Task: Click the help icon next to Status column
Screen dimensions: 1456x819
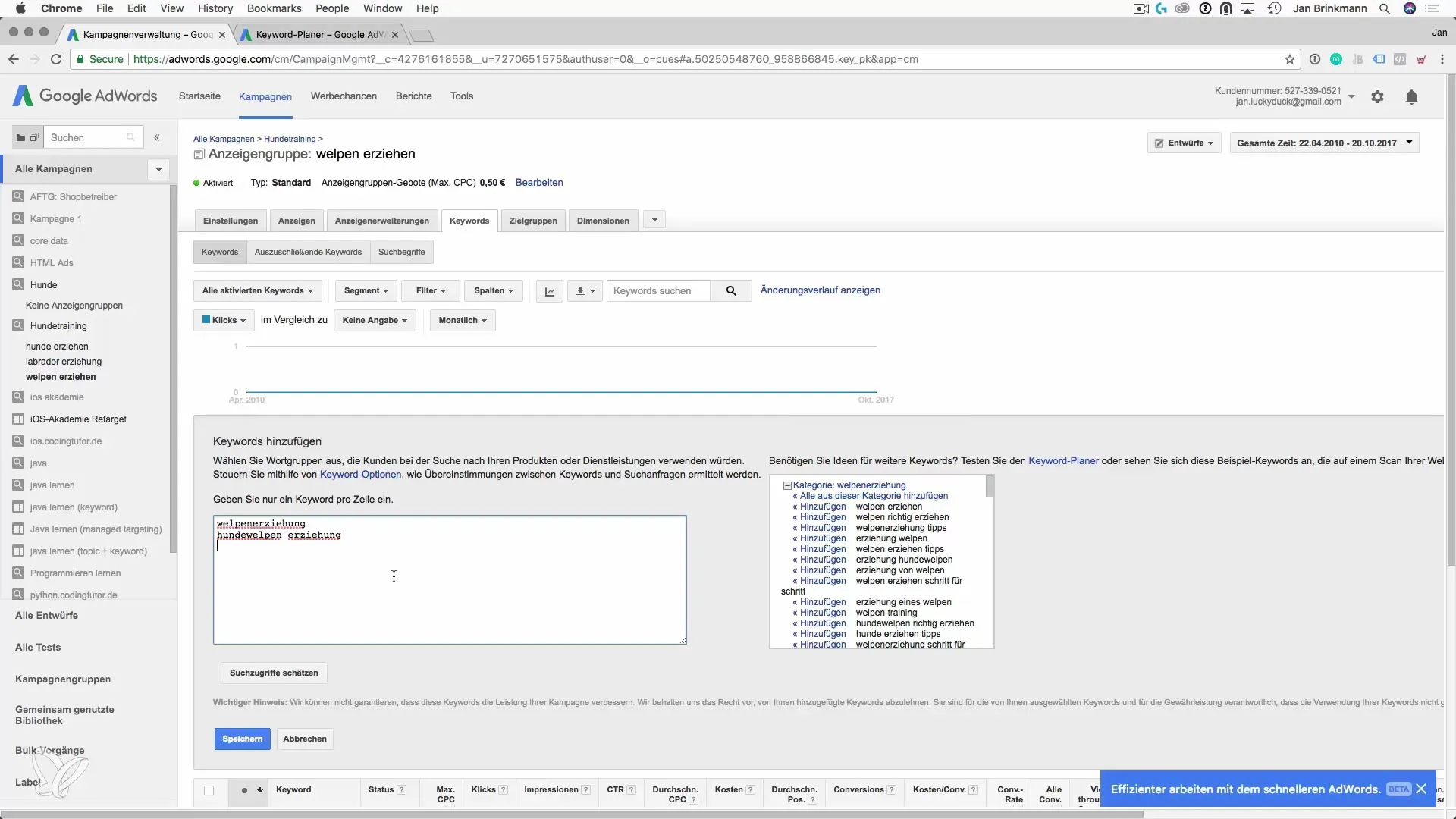Action: coord(401,789)
